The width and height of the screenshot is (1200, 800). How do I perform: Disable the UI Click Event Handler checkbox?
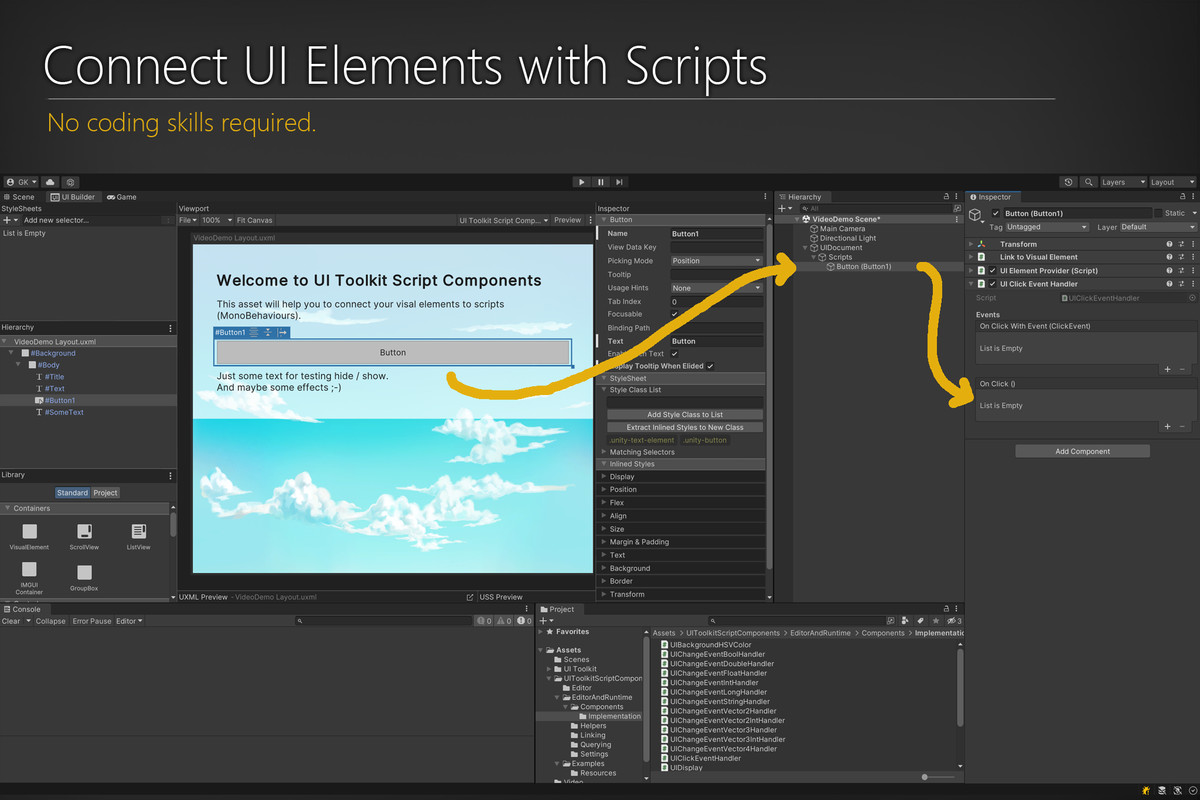(992, 284)
